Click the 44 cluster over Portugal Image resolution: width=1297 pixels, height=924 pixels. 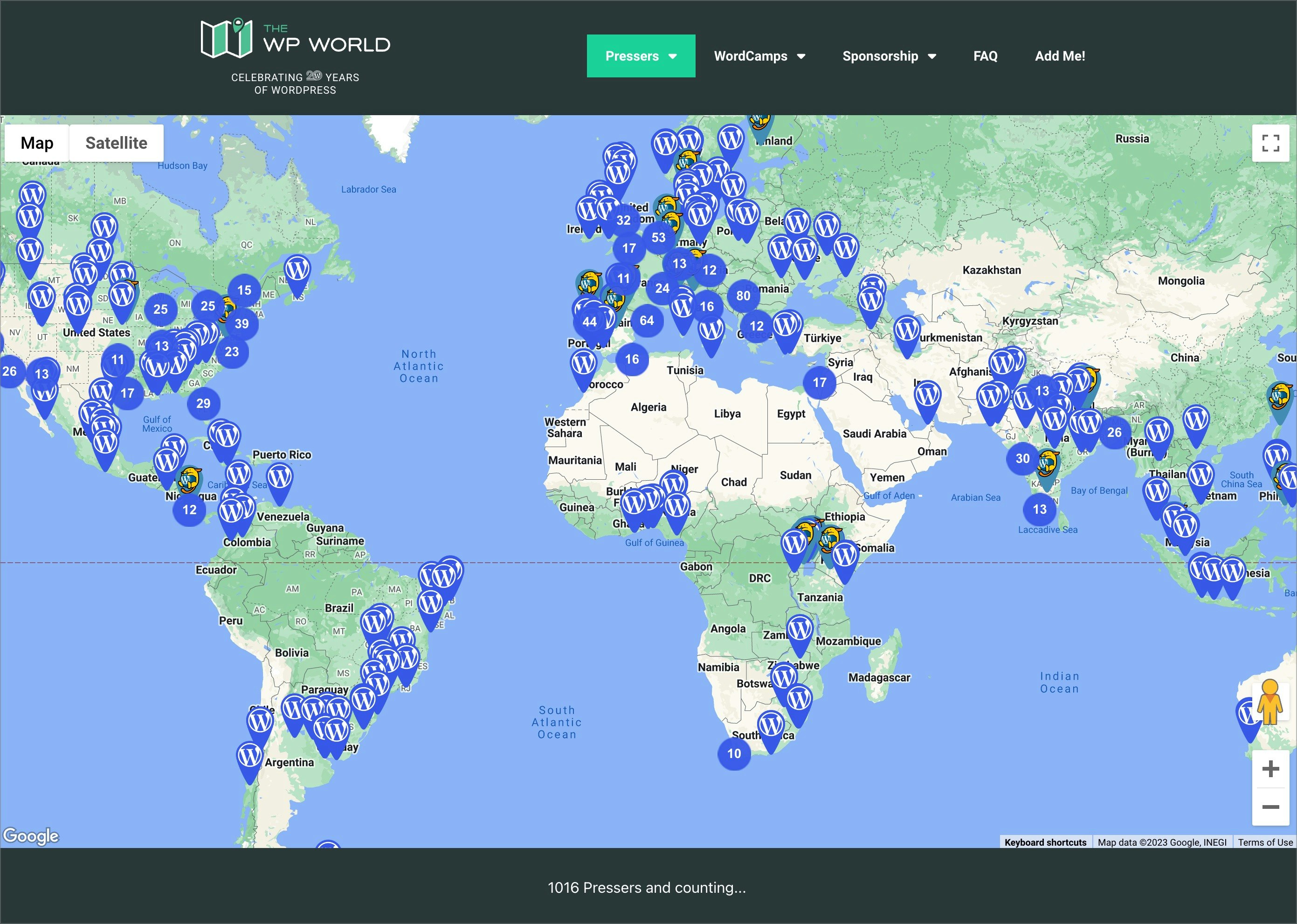point(589,322)
